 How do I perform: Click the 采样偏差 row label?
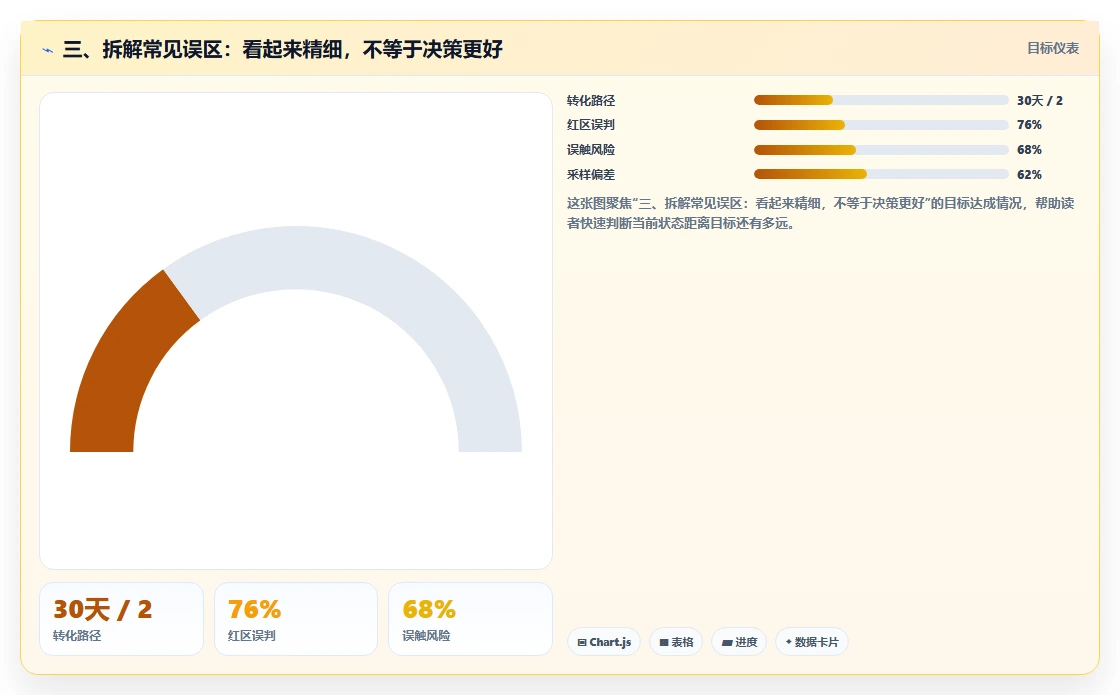(x=591, y=174)
